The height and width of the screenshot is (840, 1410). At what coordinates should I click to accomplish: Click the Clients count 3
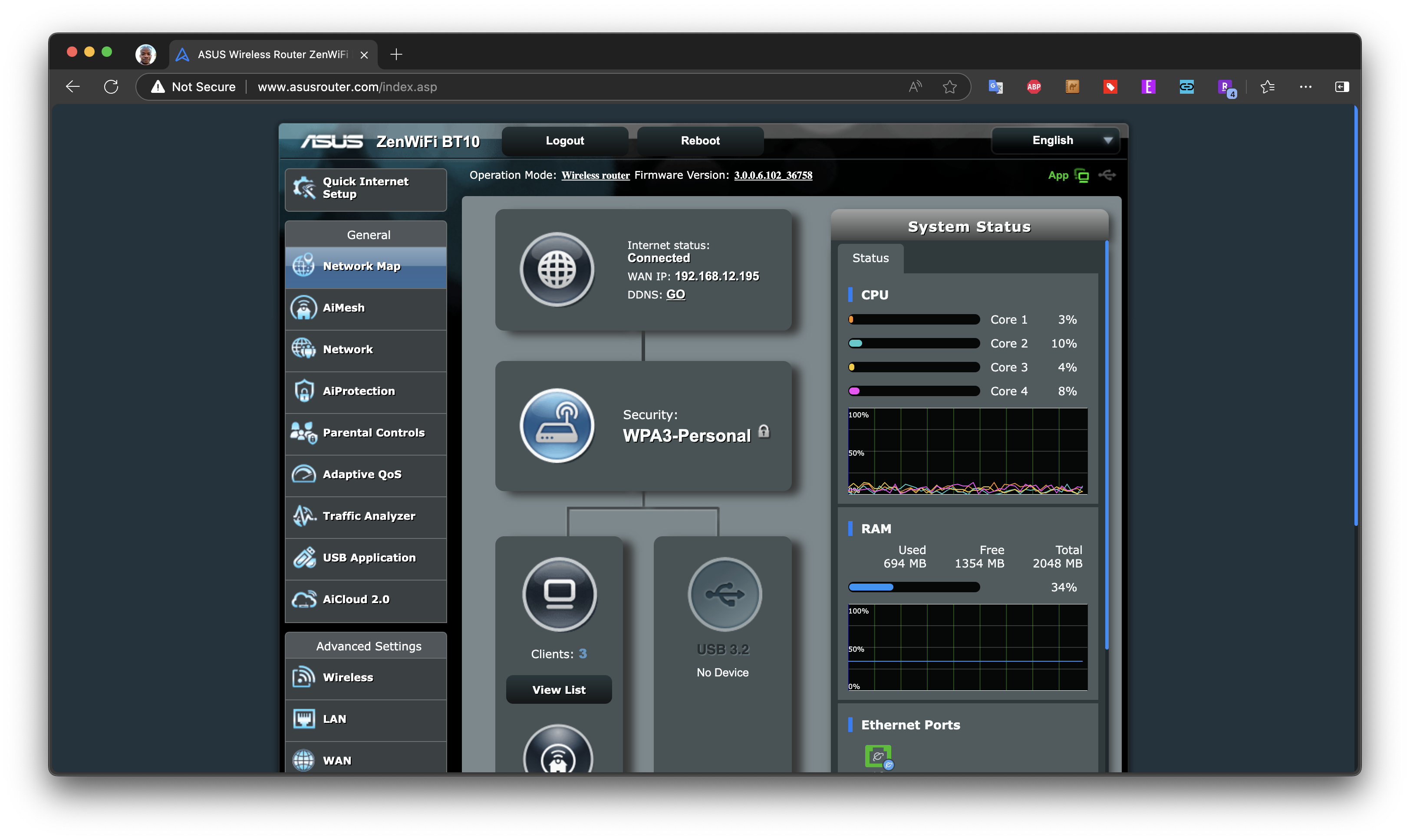point(583,654)
